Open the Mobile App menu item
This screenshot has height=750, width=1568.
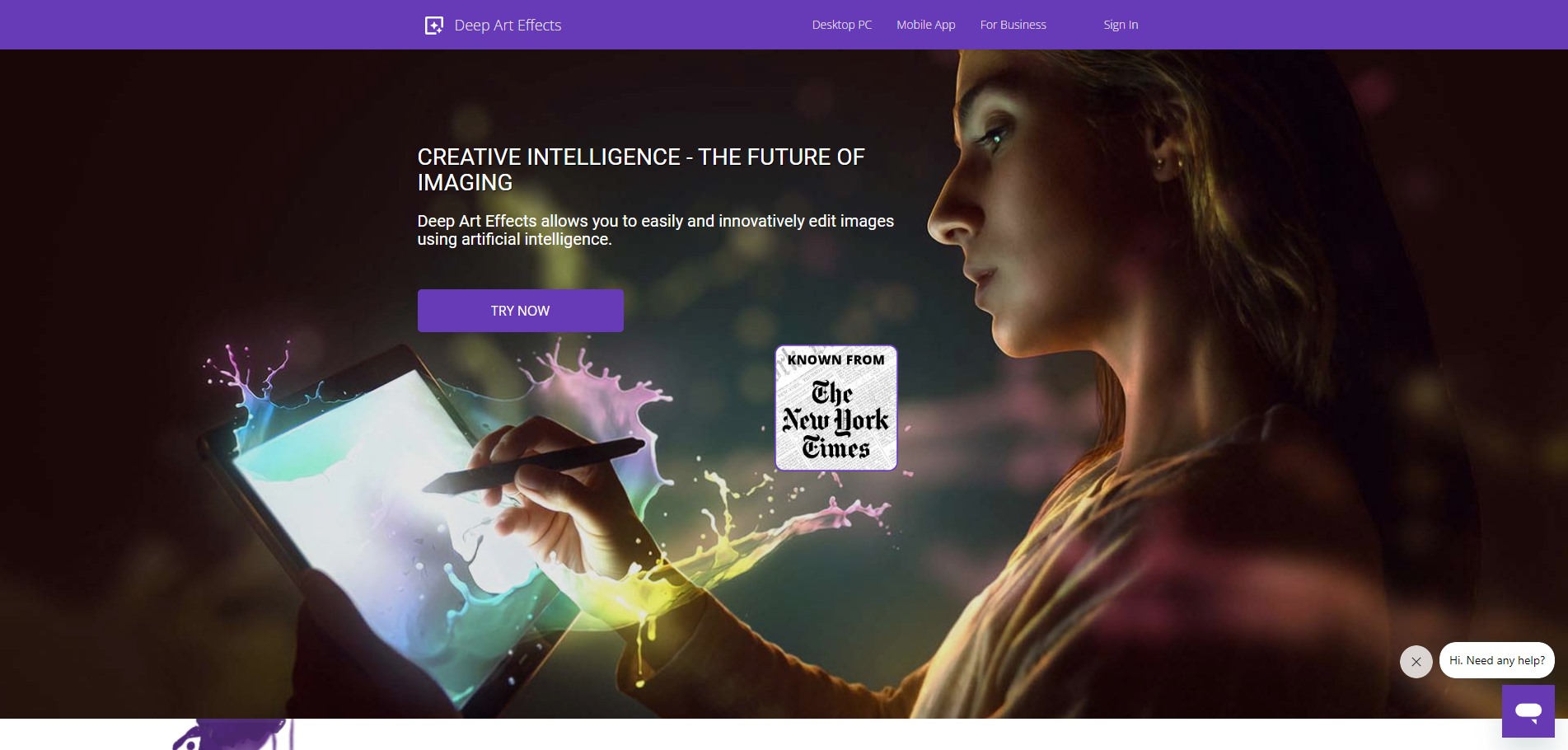click(x=925, y=25)
